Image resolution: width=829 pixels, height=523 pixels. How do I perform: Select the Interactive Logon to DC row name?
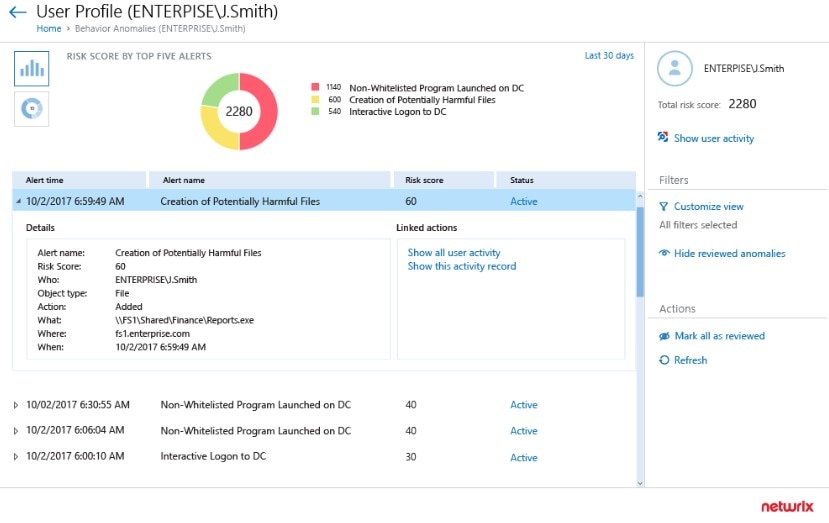tap(213, 456)
